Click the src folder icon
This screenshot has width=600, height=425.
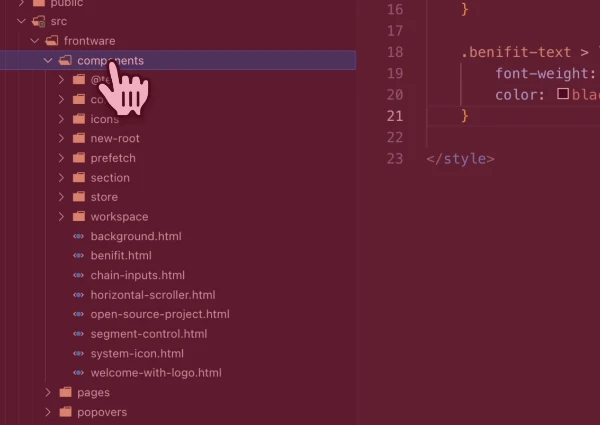[x=39, y=21]
